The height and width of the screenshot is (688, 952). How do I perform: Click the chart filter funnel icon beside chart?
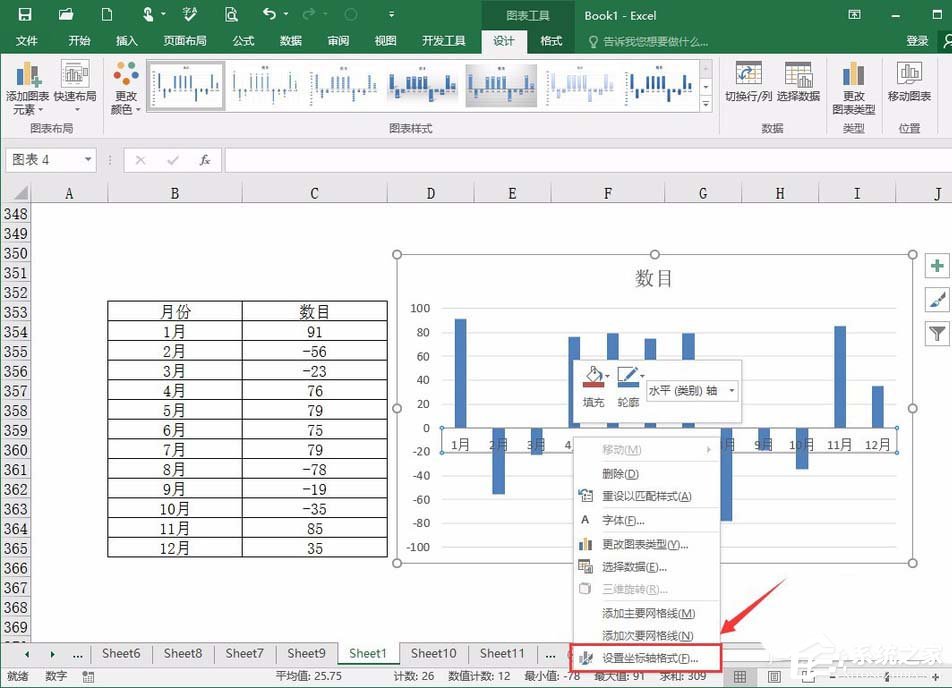(936, 333)
